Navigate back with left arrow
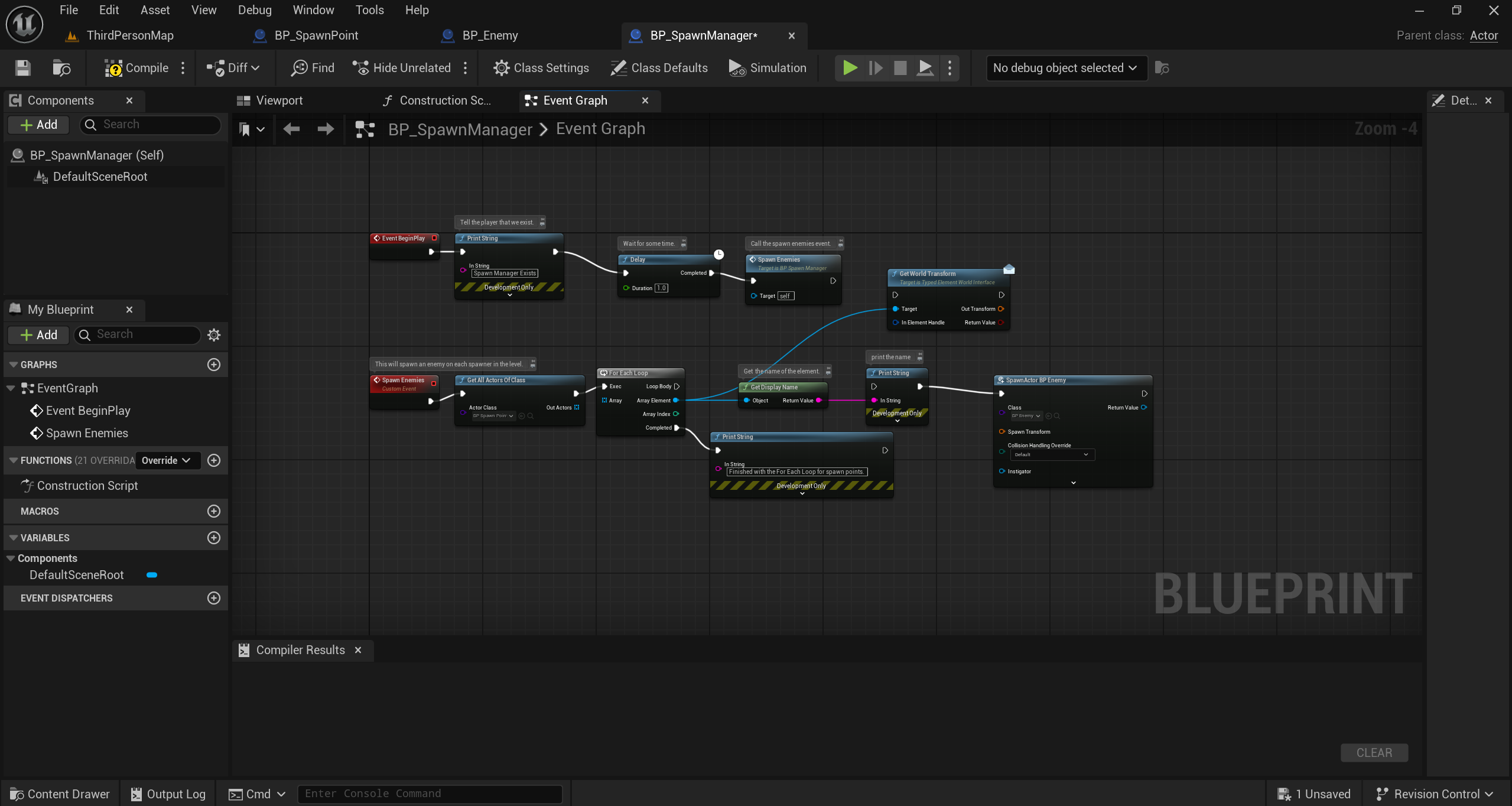 291,129
